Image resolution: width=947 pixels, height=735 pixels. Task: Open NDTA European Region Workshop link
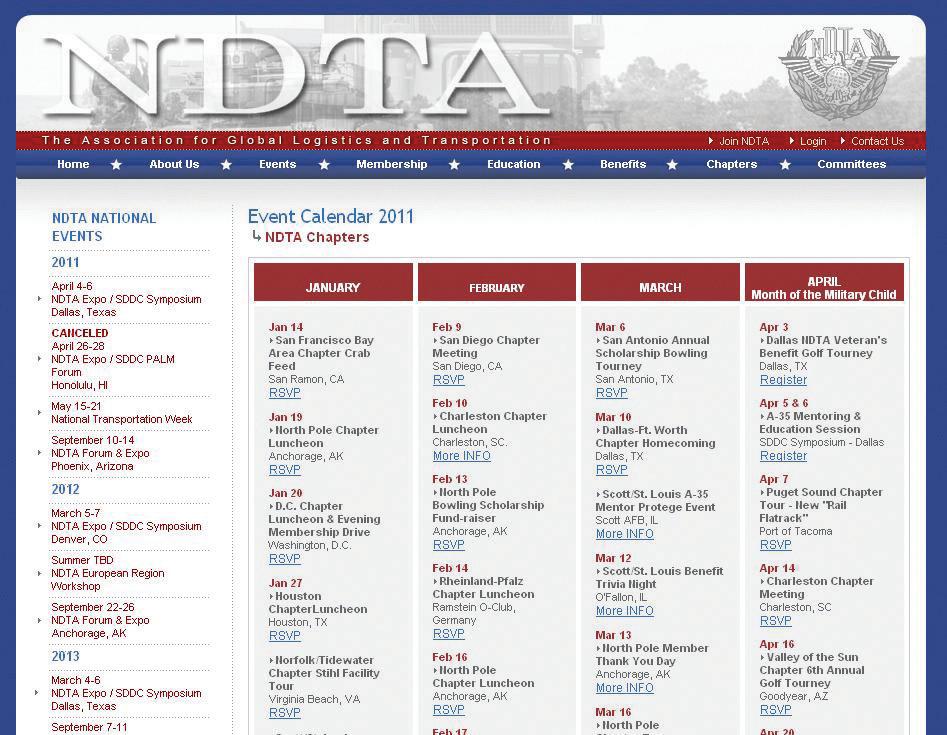point(108,573)
